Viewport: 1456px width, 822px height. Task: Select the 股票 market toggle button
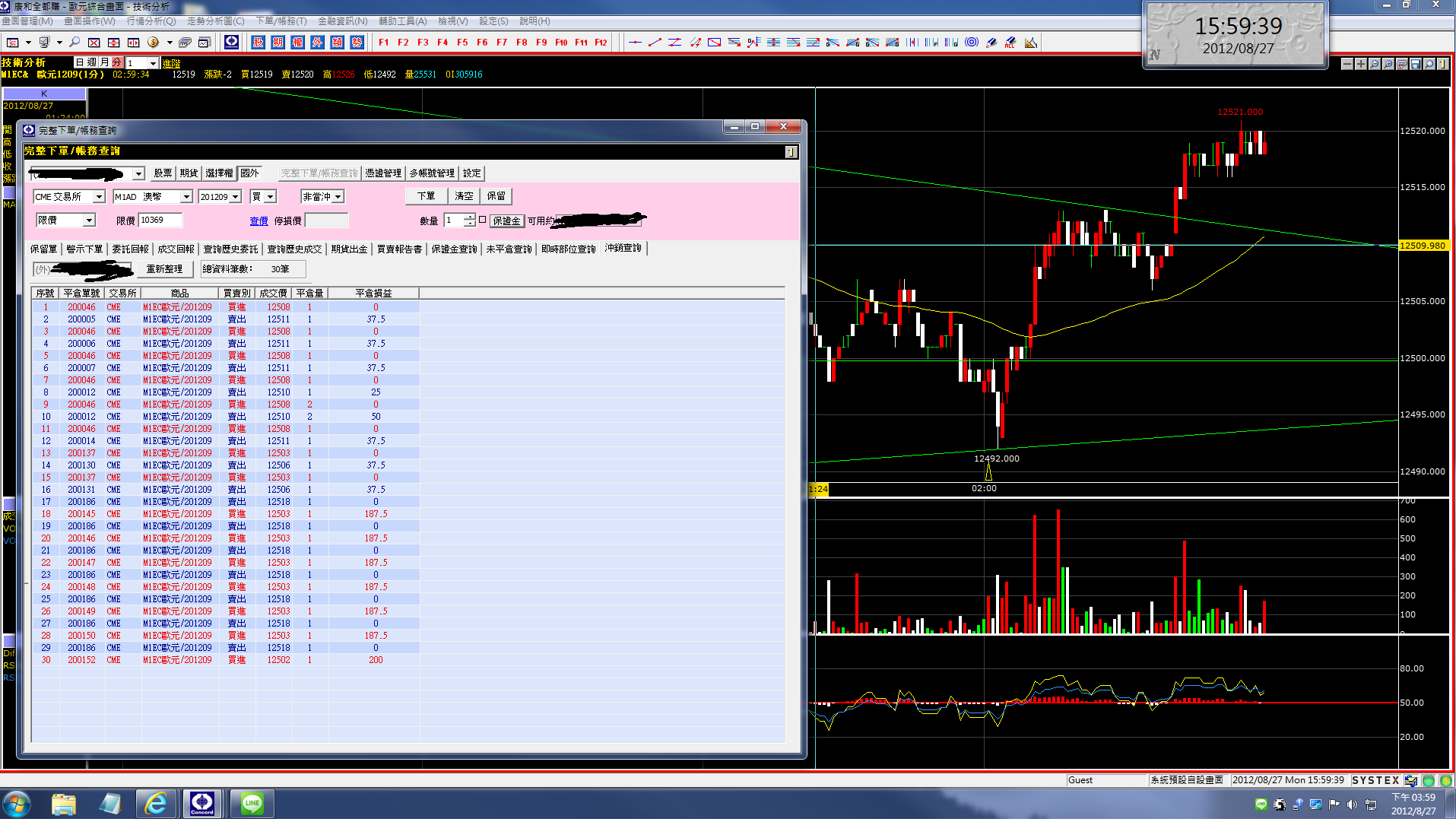coord(163,173)
